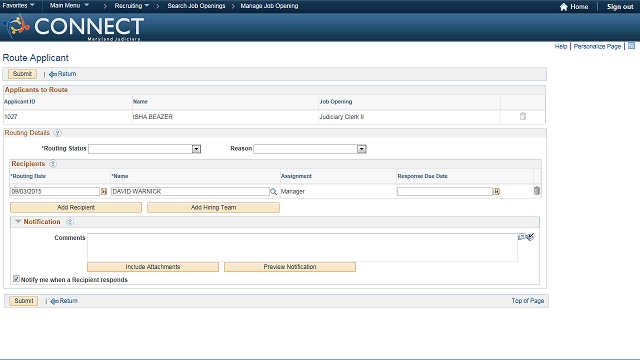Image resolution: width=640 pixels, height=360 pixels.
Task: Click the top Submit button
Action: point(22,74)
